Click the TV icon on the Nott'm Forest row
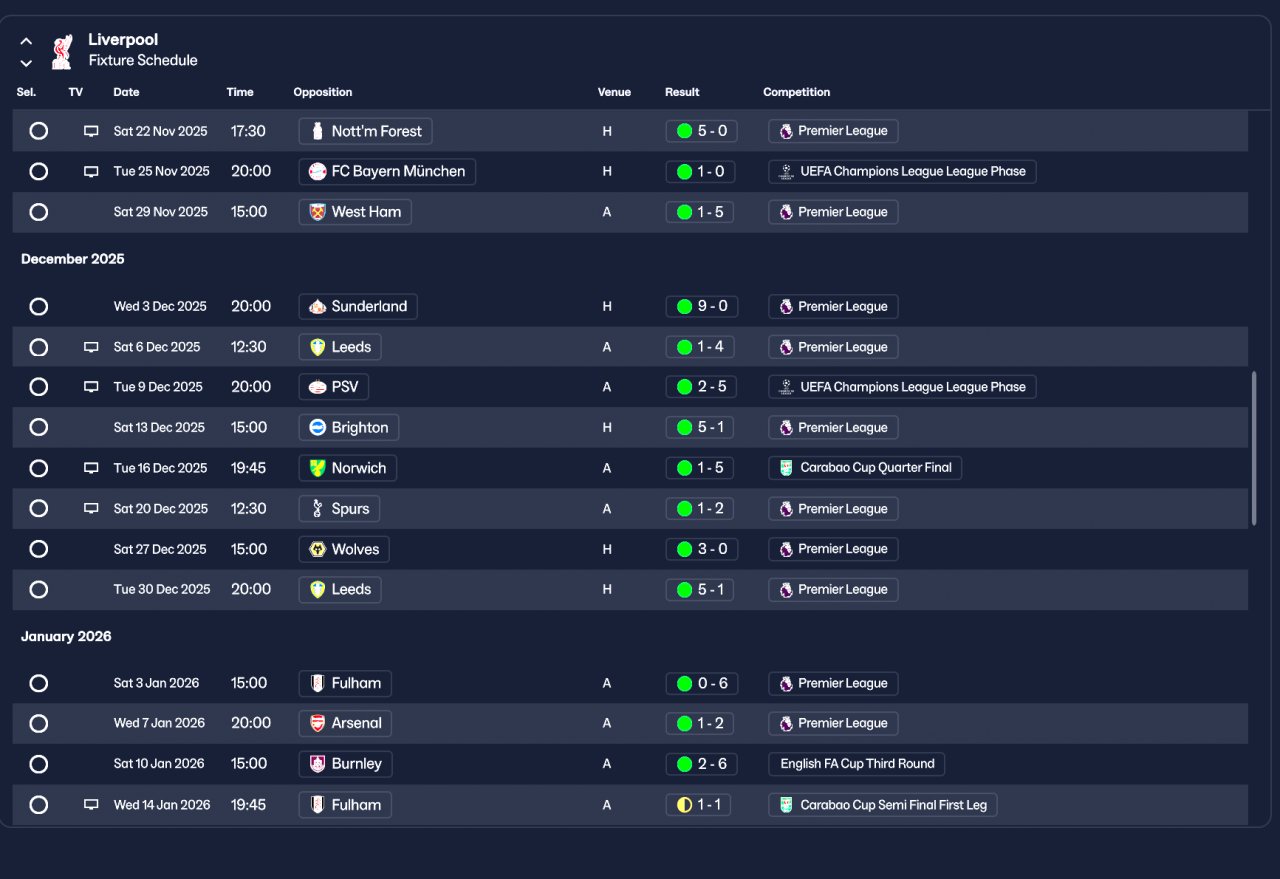 [91, 131]
